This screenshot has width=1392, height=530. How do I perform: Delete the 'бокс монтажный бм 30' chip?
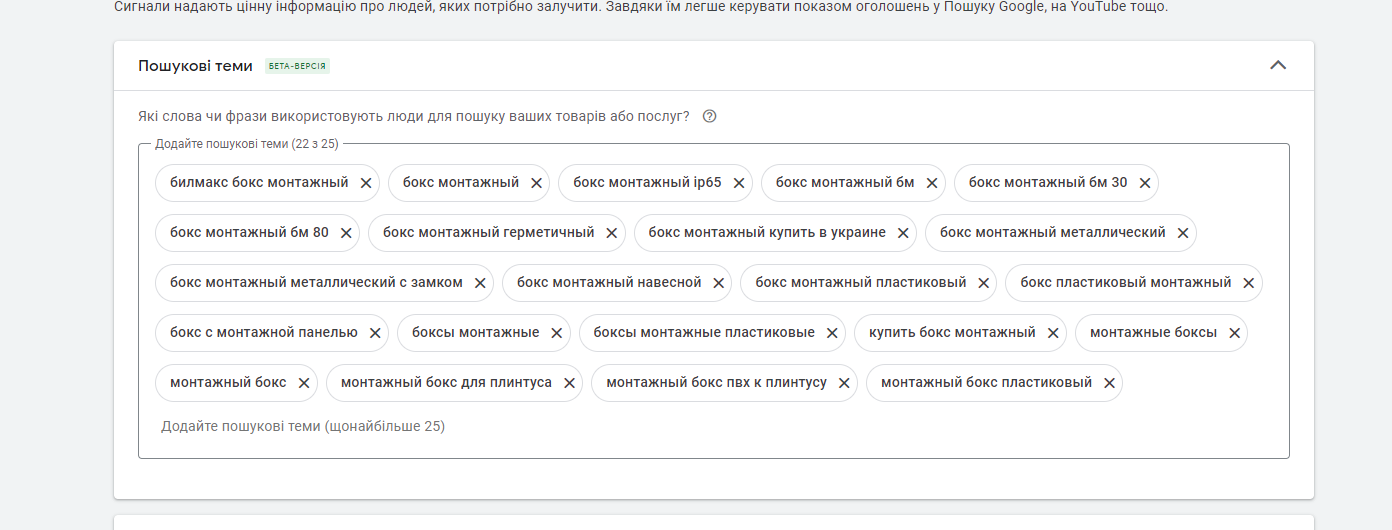pos(1145,183)
